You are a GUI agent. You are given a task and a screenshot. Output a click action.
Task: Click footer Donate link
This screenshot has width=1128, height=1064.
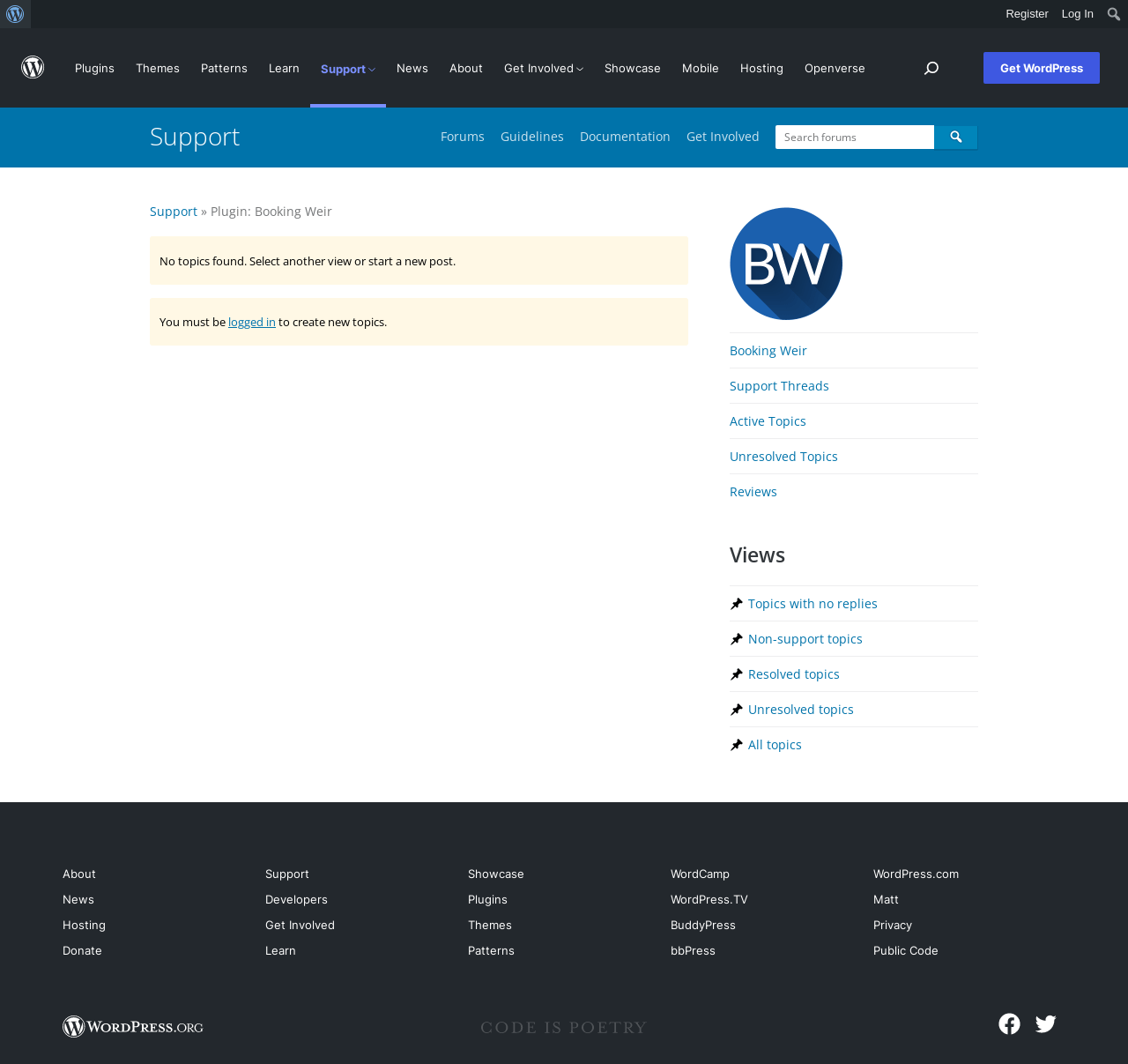[82, 951]
